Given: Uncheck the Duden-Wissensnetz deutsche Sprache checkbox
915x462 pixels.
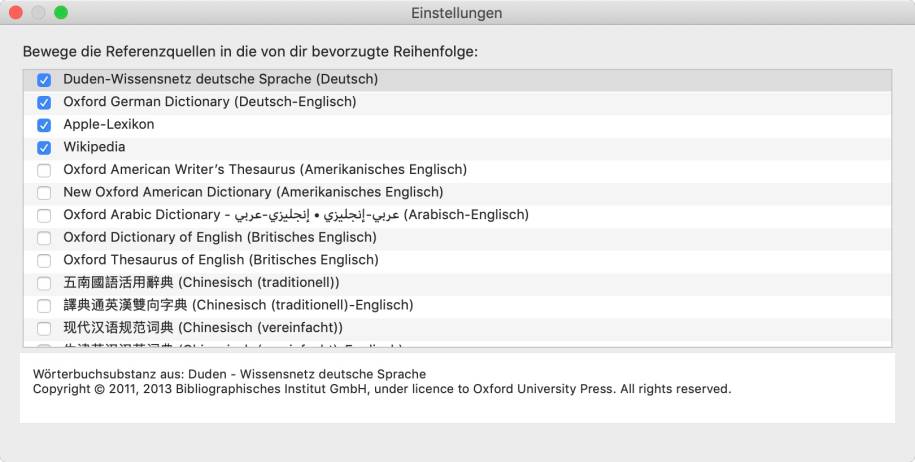Looking at the screenshot, I should click(44, 80).
